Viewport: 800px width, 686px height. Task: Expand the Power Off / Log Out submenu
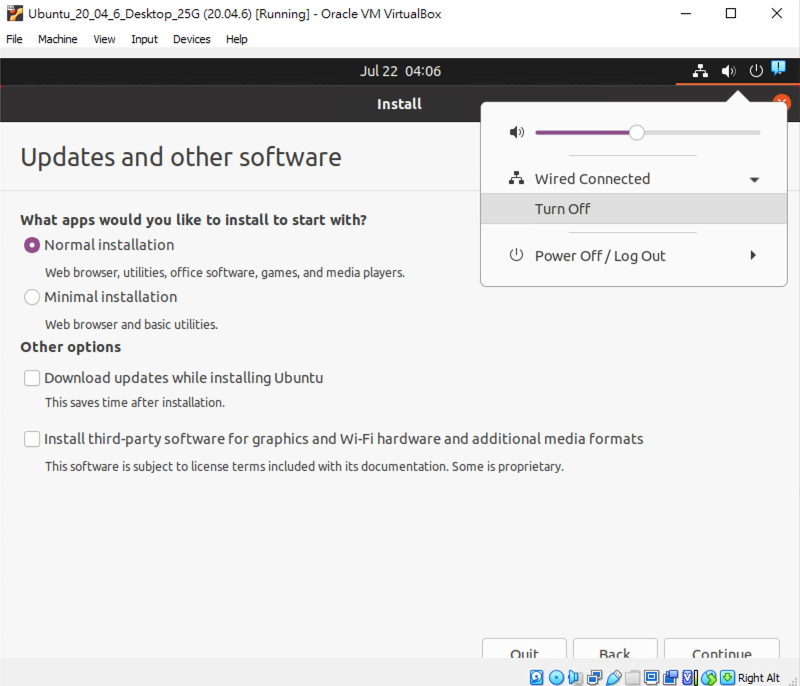click(x=753, y=256)
